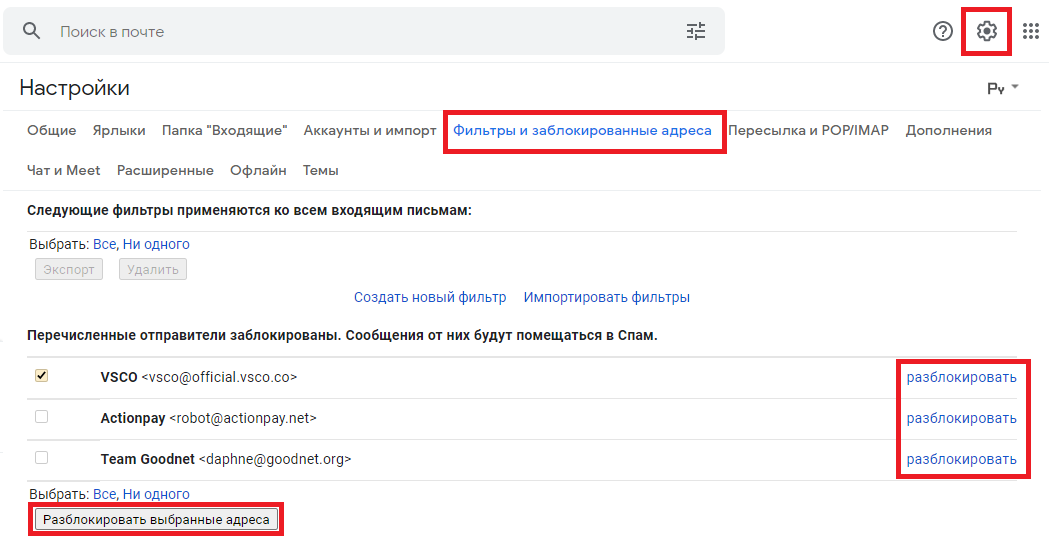1049x543 pixels.
Task: Open the Help question mark icon
Action: coord(942,31)
